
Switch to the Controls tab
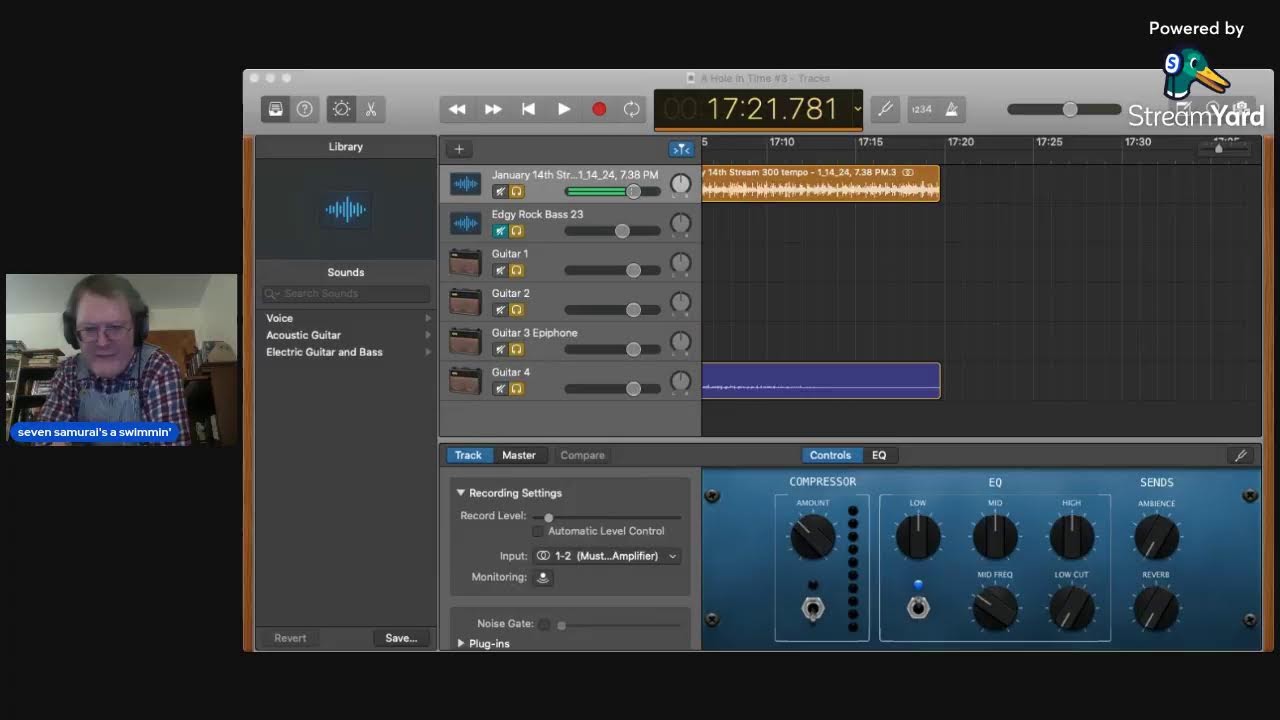tap(830, 455)
